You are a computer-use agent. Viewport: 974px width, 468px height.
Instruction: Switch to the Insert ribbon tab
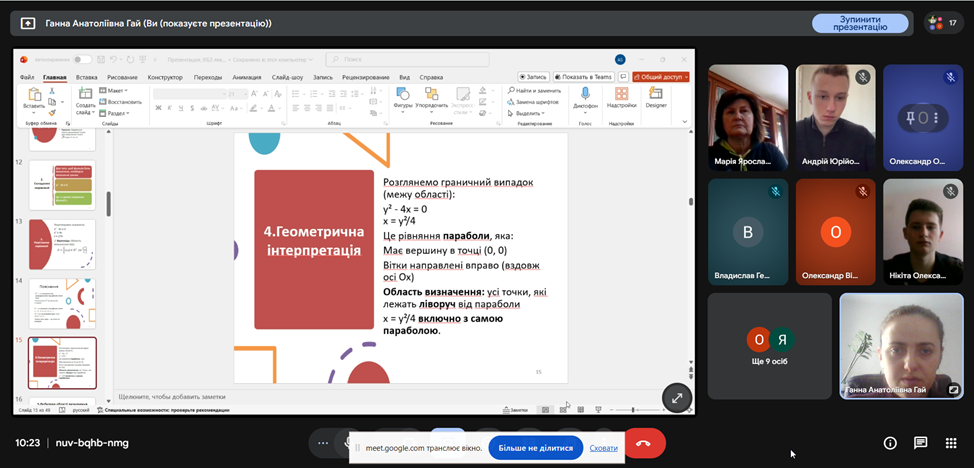[86, 77]
